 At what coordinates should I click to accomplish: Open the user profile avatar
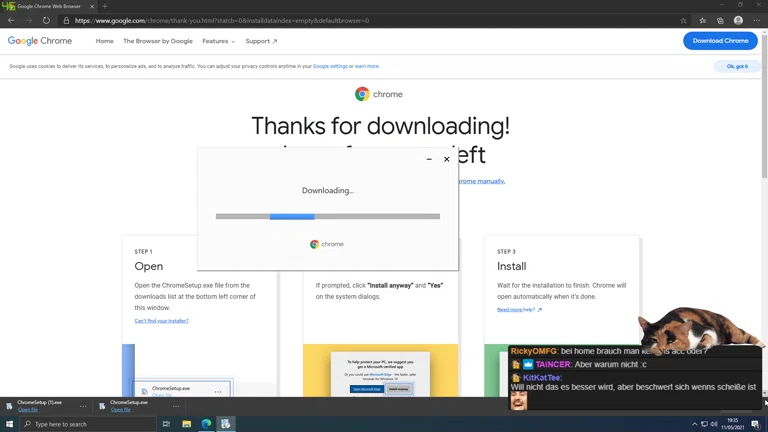coord(738,21)
